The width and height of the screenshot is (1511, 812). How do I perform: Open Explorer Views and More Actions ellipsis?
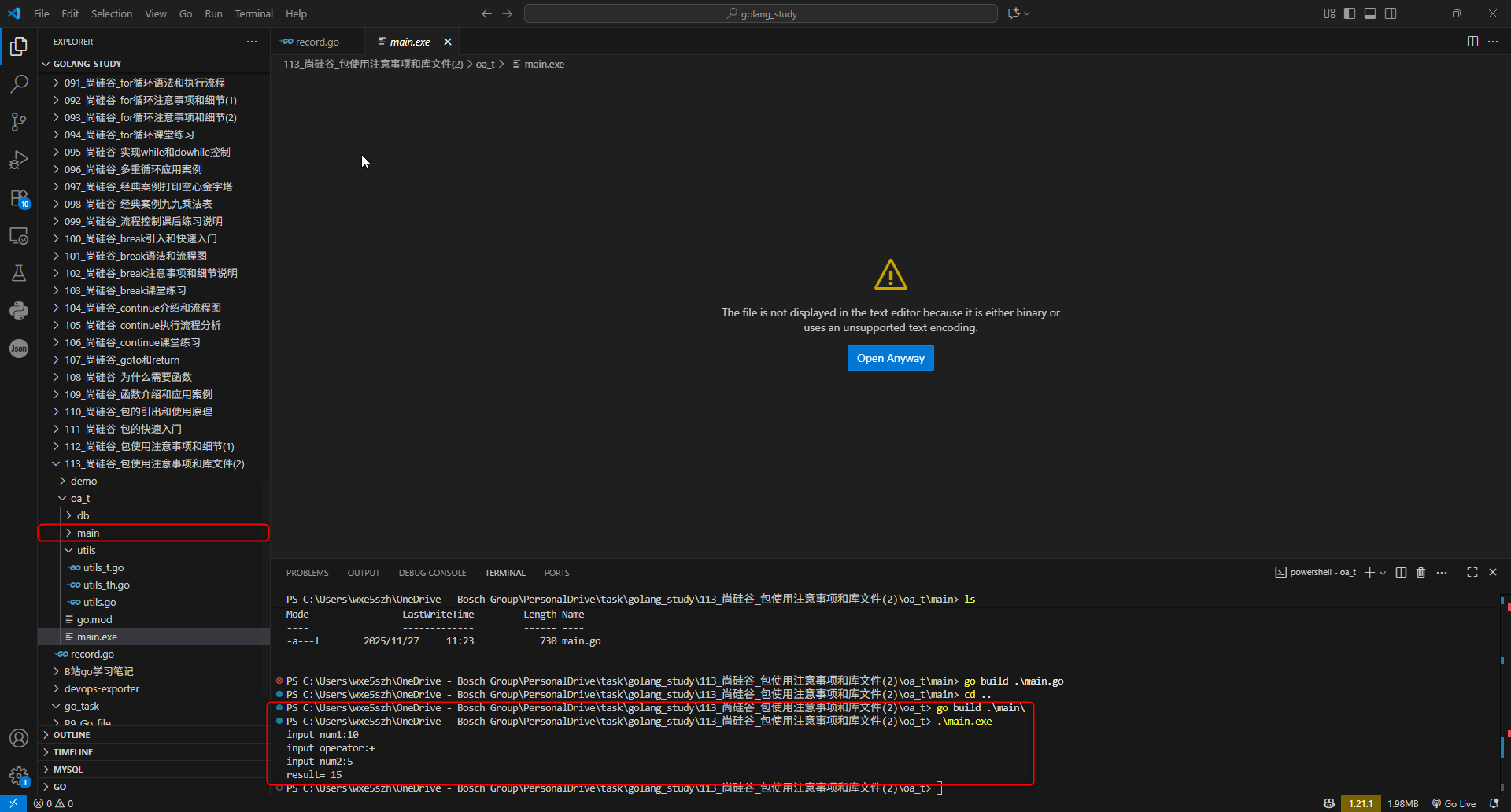pyautogui.click(x=252, y=42)
